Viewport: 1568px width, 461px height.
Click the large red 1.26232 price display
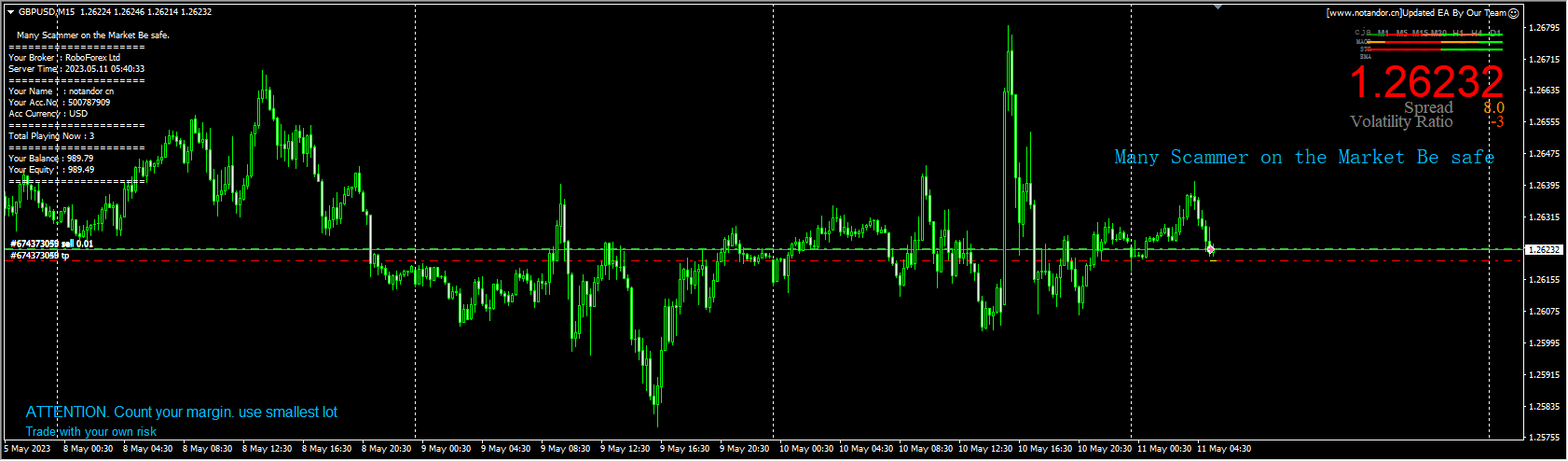1426,82
